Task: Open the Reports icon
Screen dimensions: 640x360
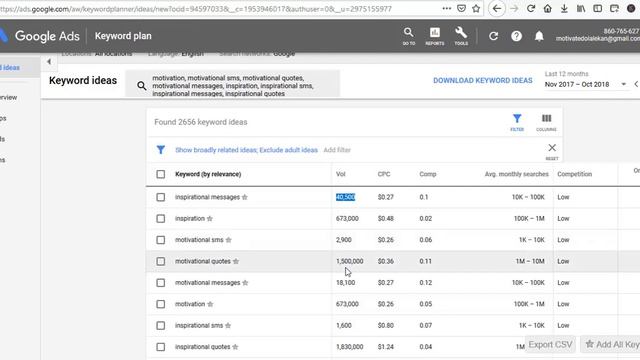Action: (x=435, y=36)
